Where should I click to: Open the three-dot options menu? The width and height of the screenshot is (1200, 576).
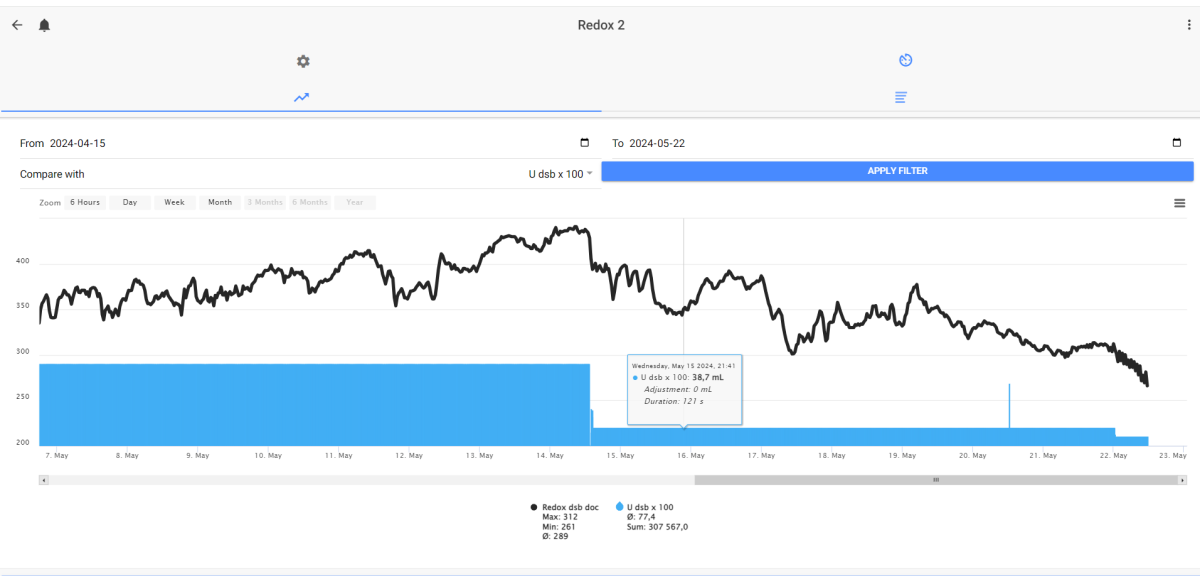point(1189,25)
